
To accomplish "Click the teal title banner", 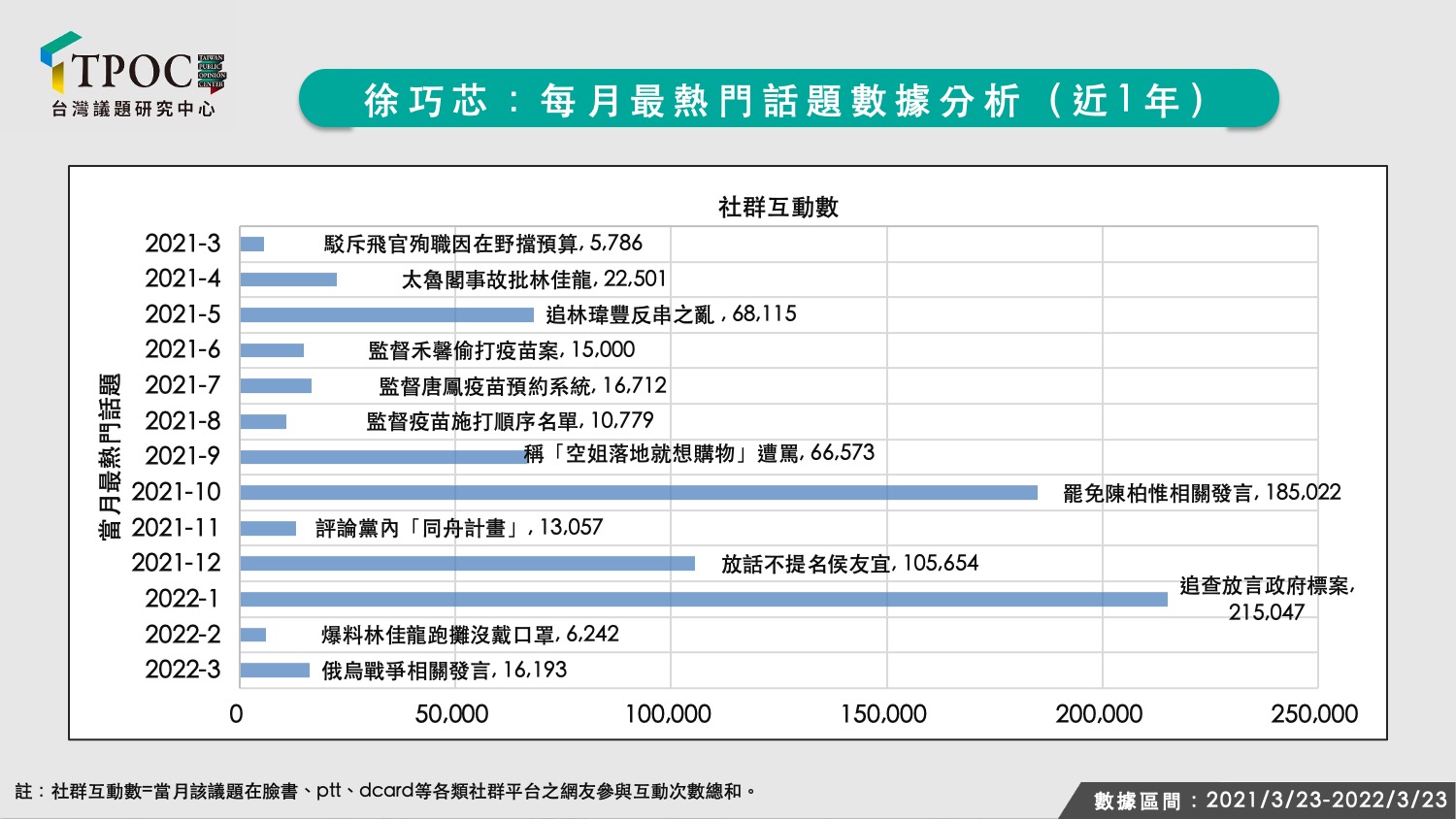I will pyautogui.click(x=788, y=99).
